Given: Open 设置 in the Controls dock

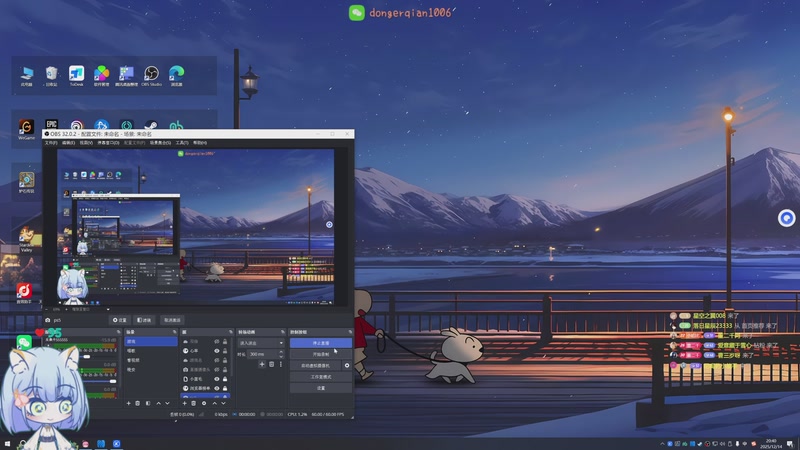Looking at the screenshot, I should click(x=321, y=388).
